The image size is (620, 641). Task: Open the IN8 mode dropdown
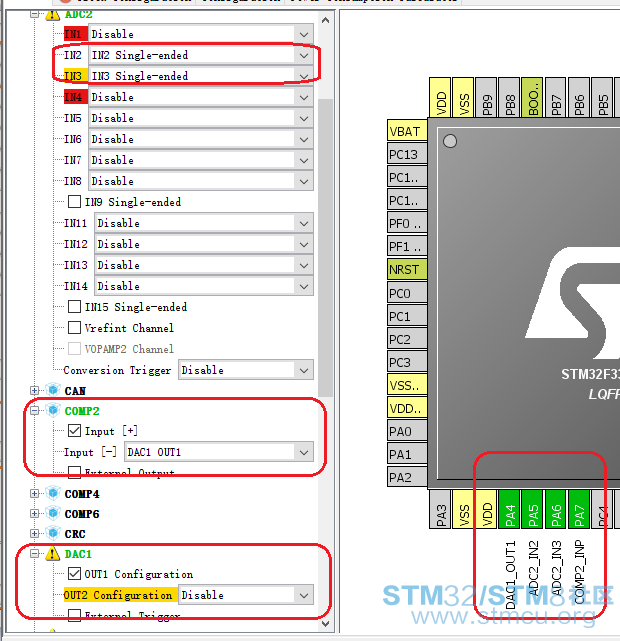(x=201, y=181)
